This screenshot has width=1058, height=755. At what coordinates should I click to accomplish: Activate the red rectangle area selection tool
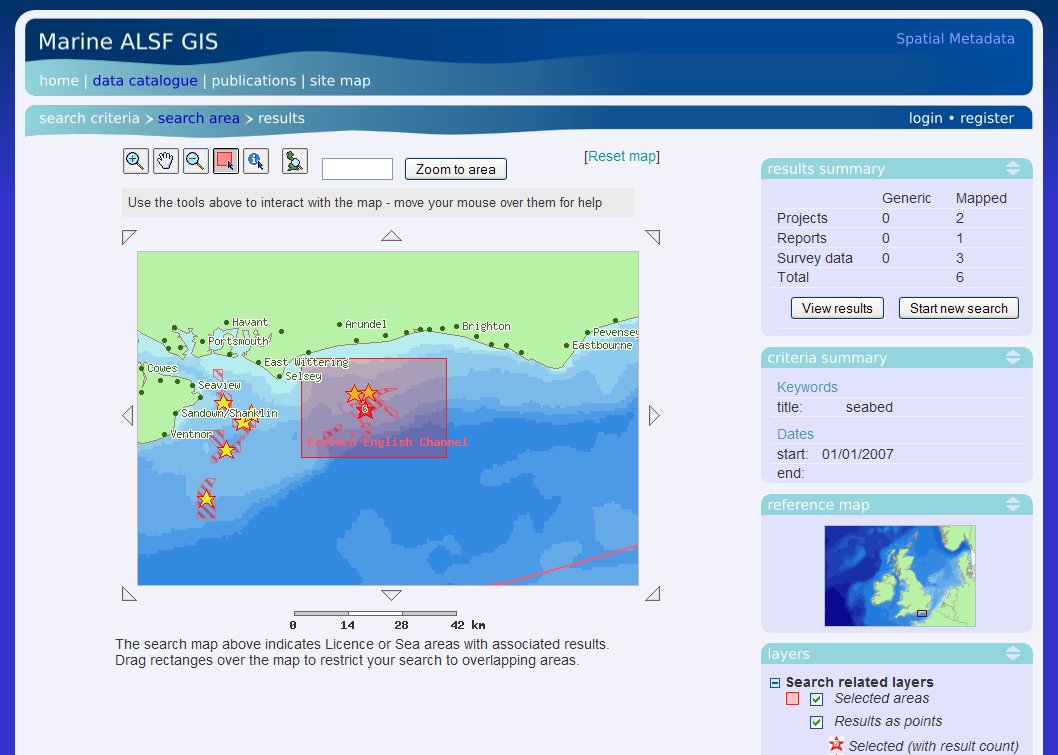pos(225,161)
